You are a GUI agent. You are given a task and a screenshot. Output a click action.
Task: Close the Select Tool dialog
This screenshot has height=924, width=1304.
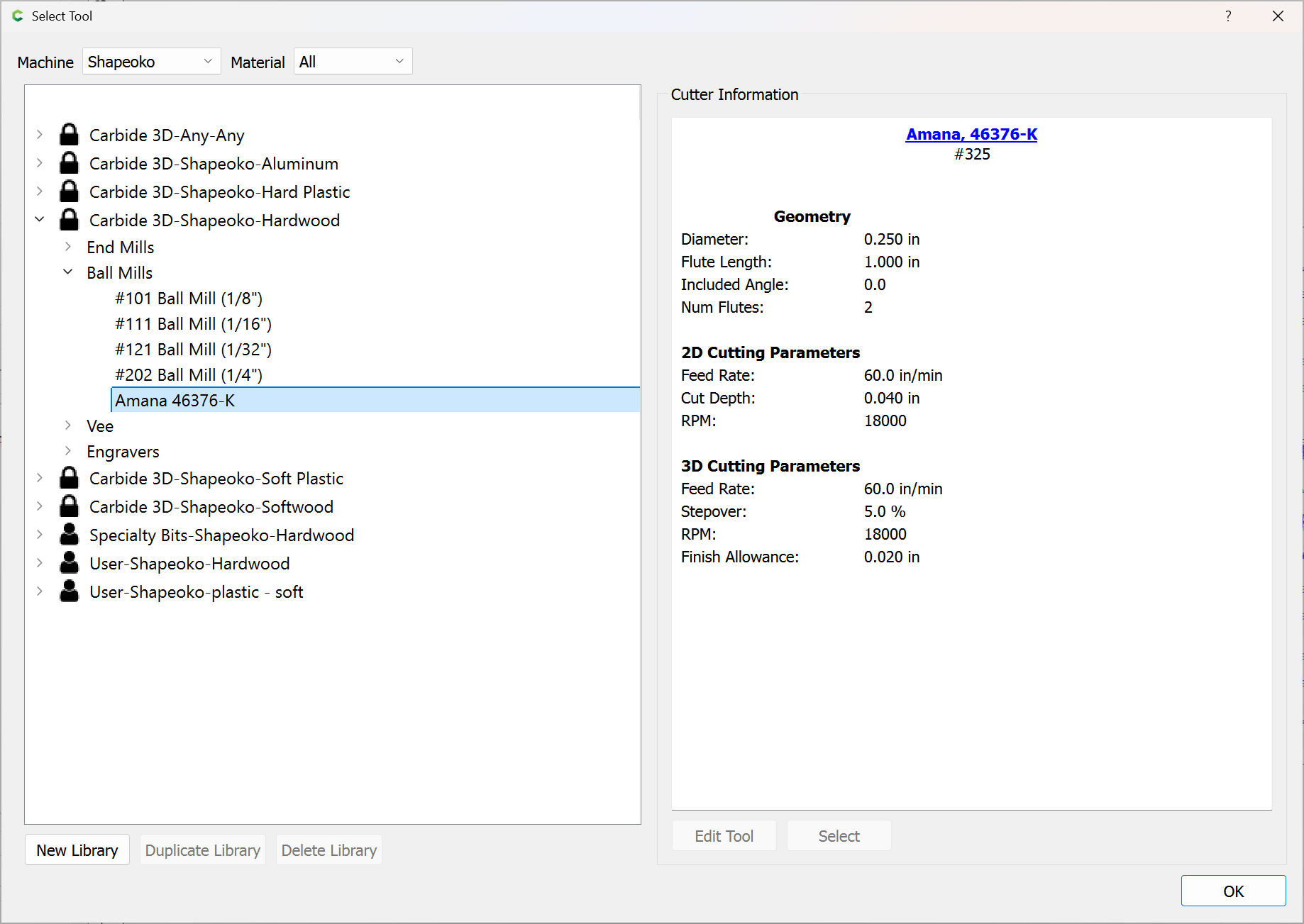point(1278,16)
